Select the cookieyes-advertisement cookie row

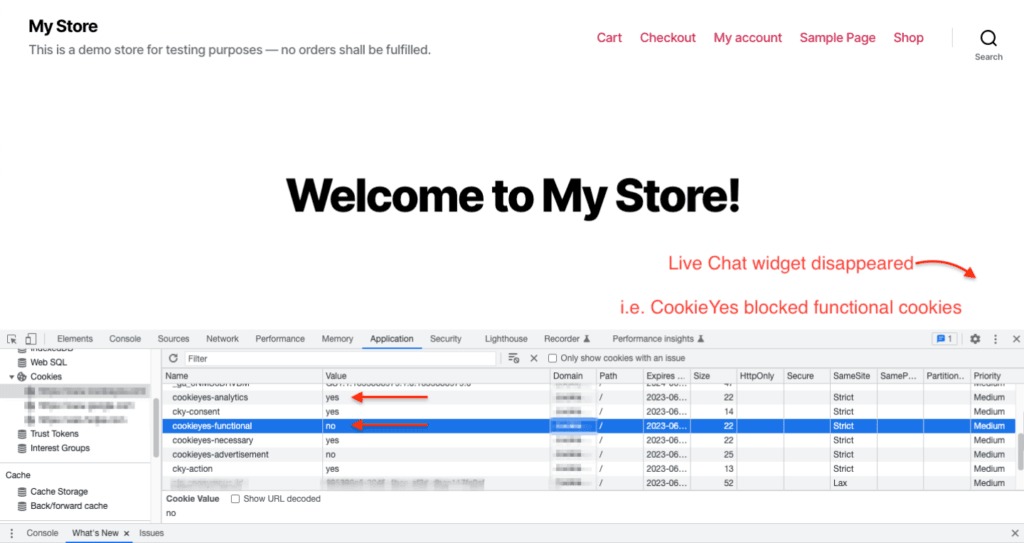tap(588, 455)
